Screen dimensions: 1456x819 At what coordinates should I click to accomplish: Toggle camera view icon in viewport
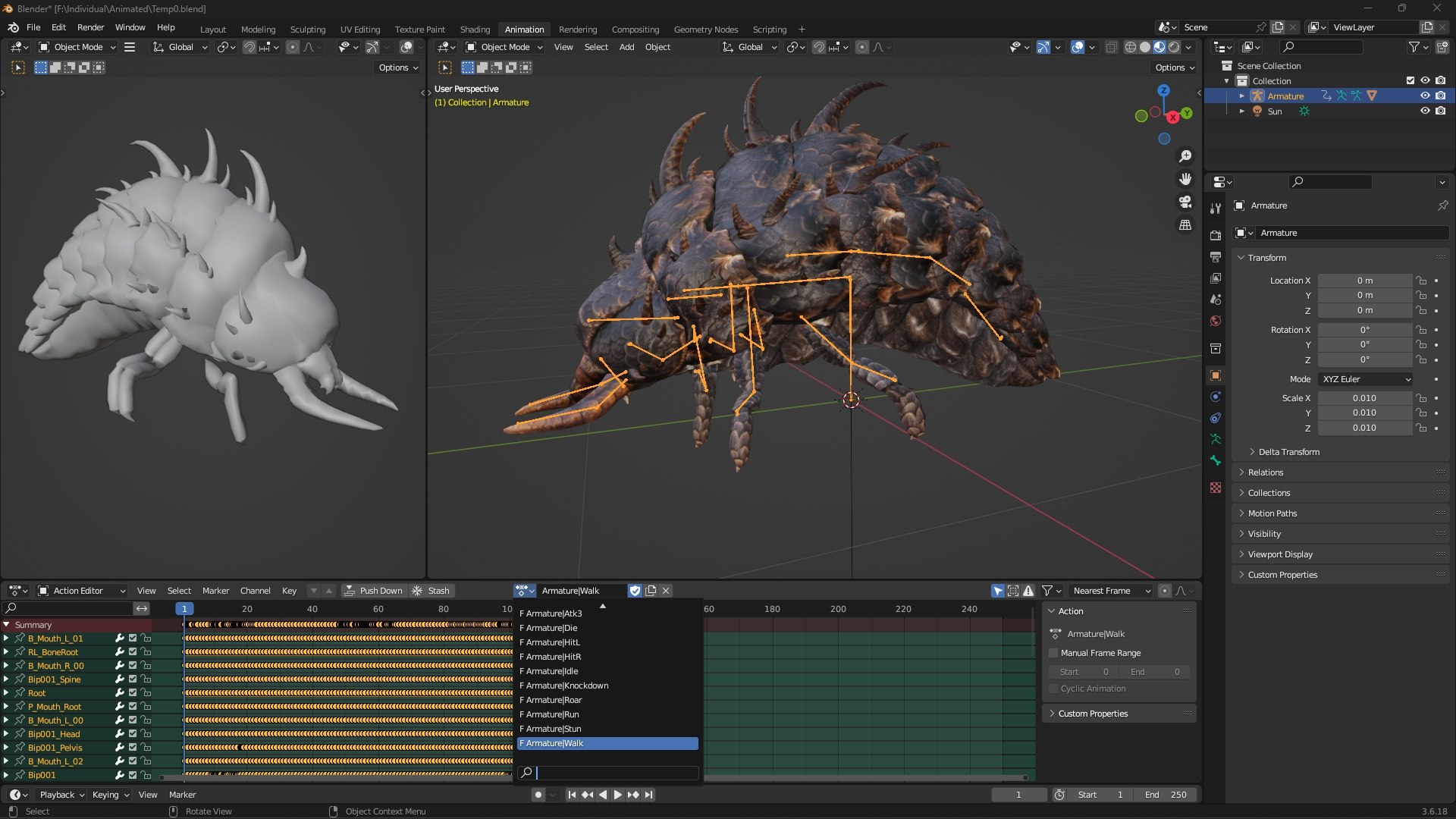[x=1185, y=202]
